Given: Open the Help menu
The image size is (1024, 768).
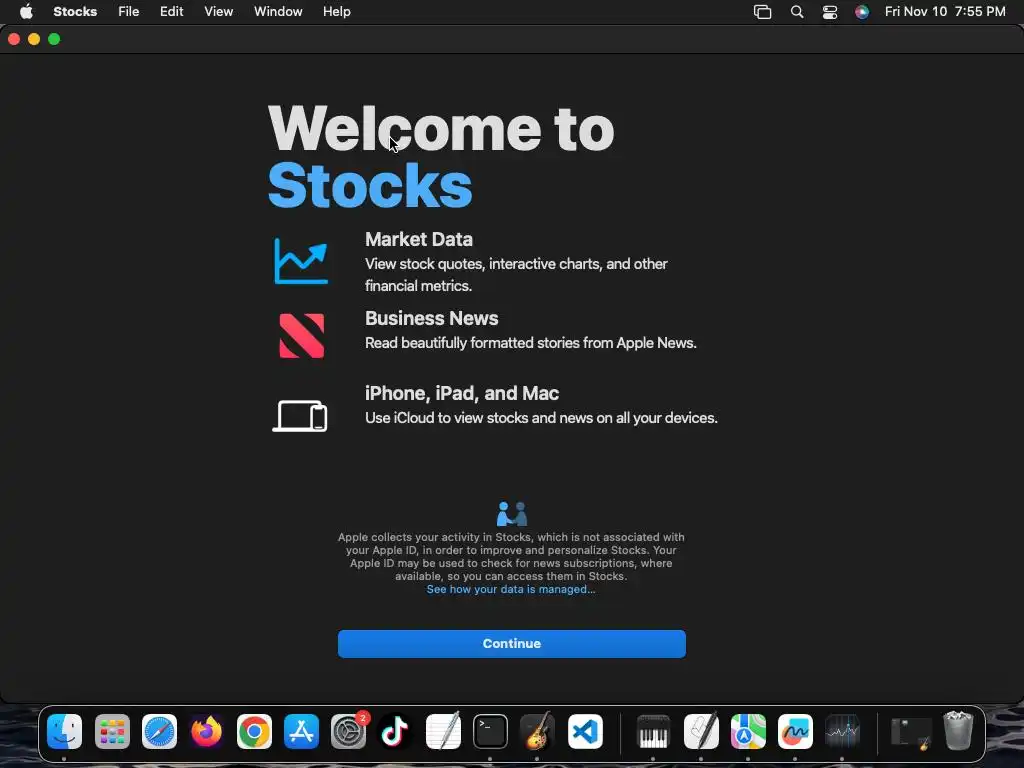Looking at the screenshot, I should 336,12.
